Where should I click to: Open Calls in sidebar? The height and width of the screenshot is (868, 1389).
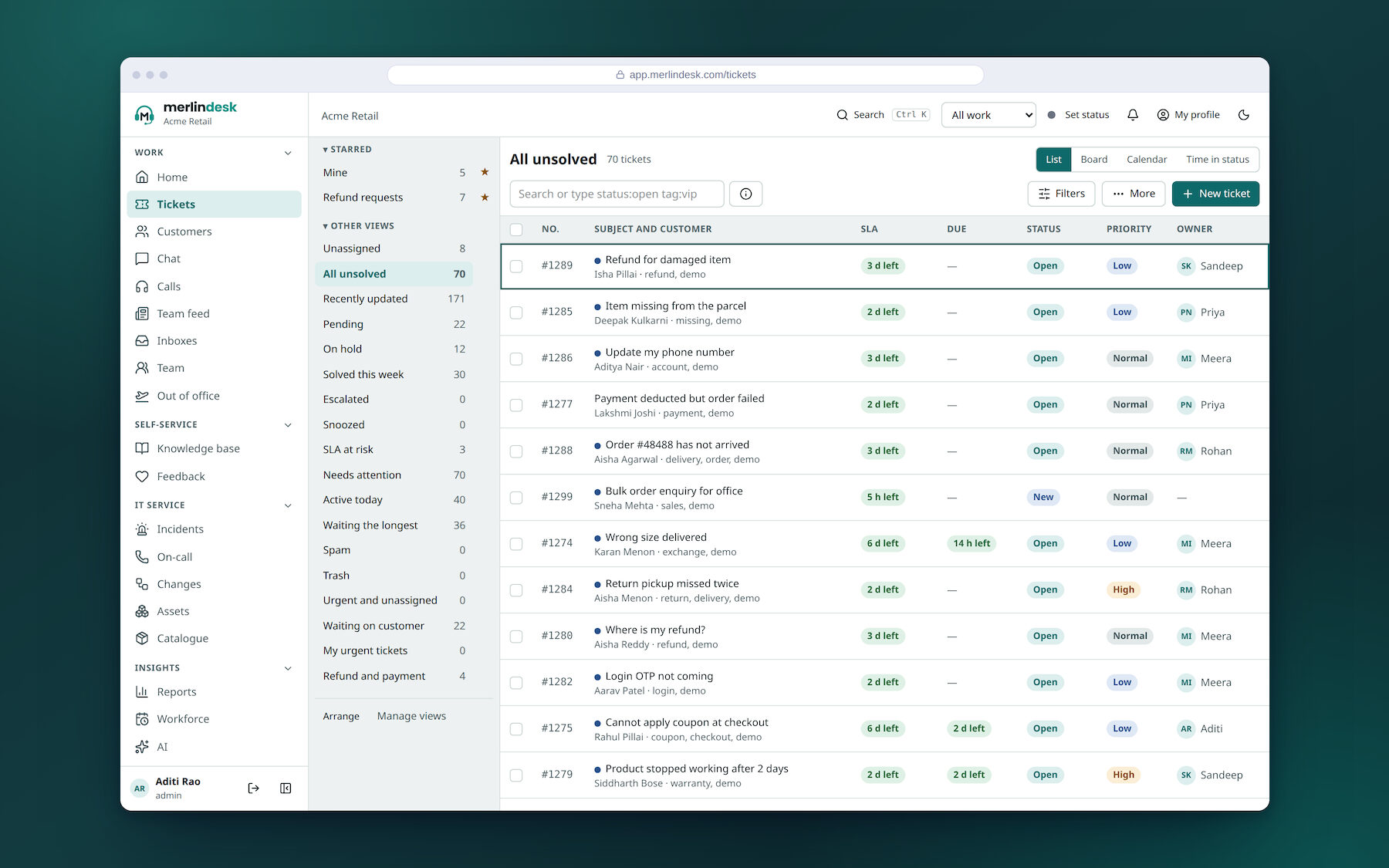coord(214,286)
